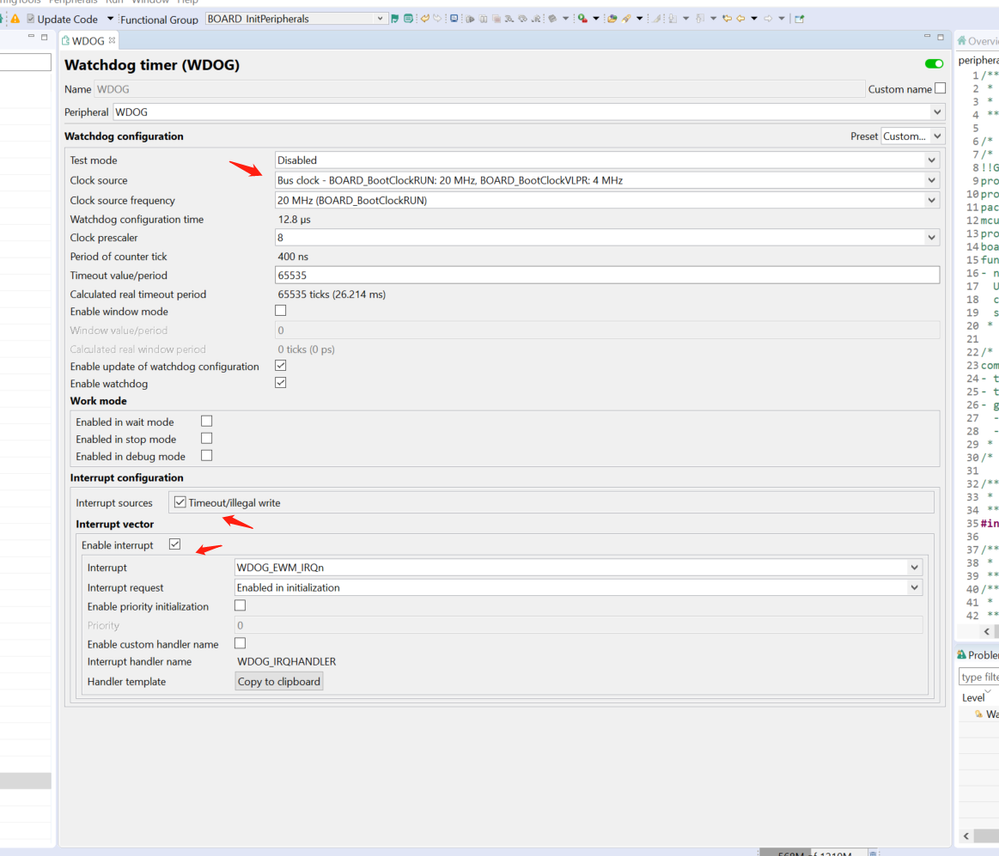Image resolution: width=999 pixels, height=856 pixels.
Task: Click the forward navigation arrow icon
Action: [x=768, y=18]
